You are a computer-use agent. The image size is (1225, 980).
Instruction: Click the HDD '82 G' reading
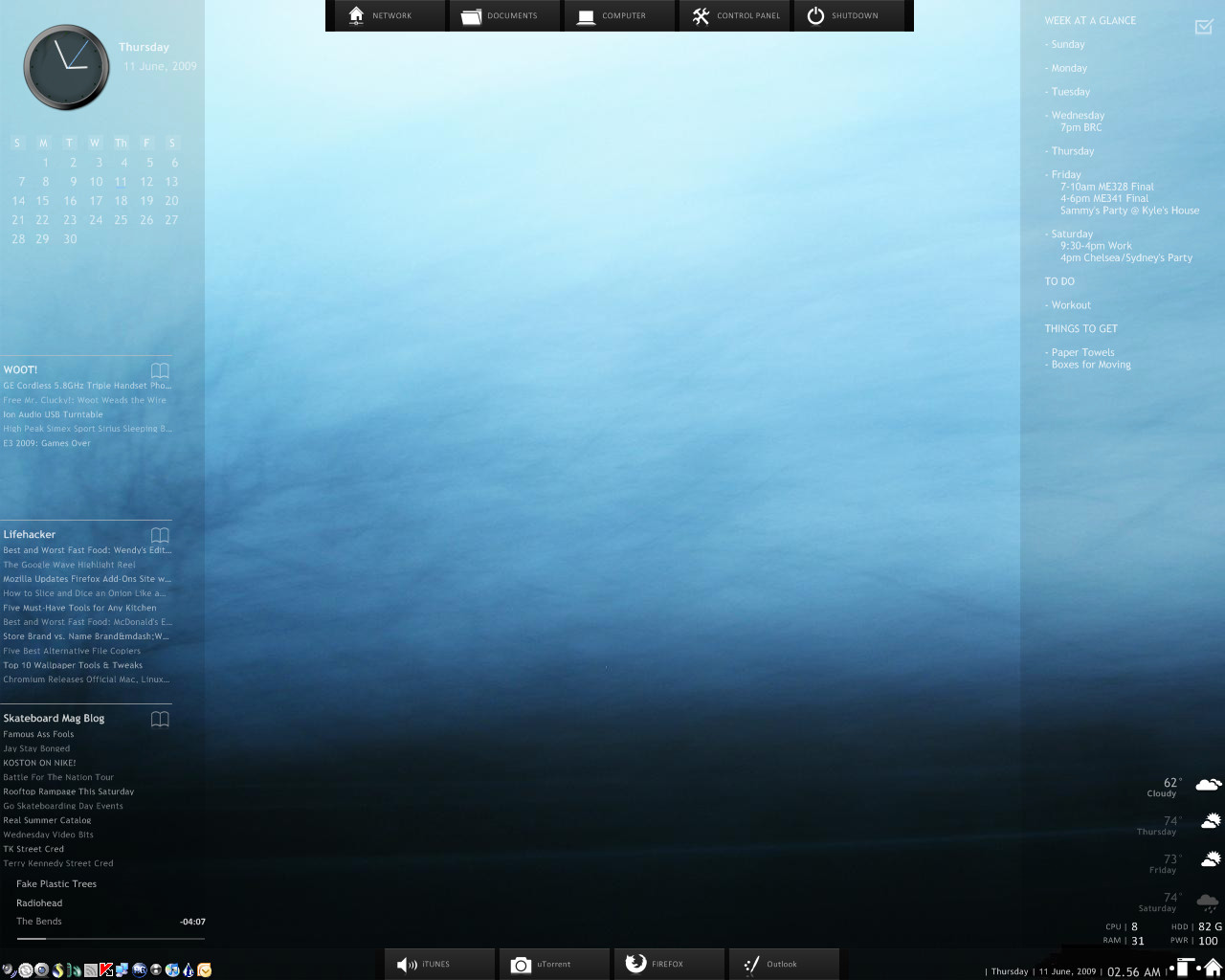coord(1210,926)
